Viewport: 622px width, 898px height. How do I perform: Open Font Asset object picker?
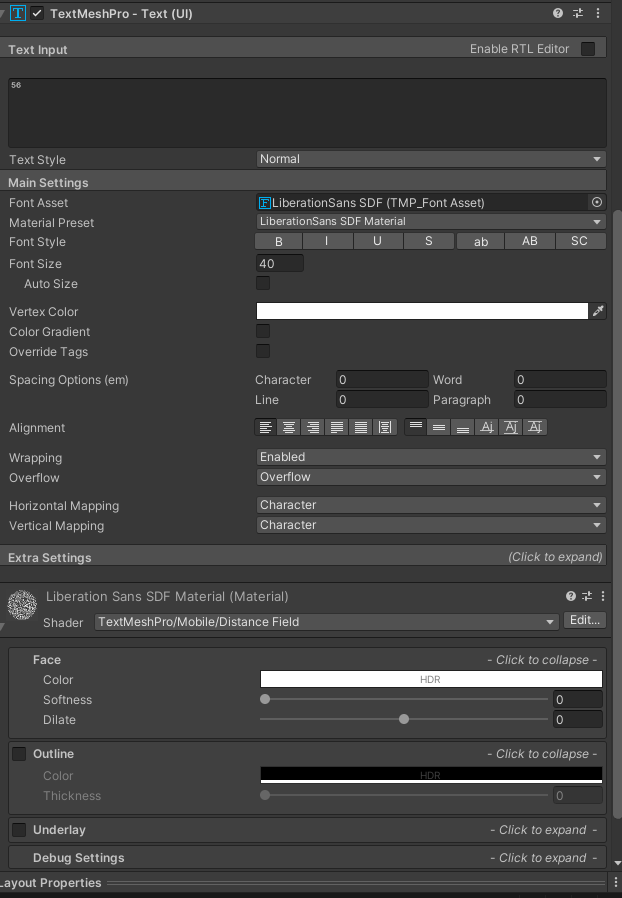click(597, 202)
